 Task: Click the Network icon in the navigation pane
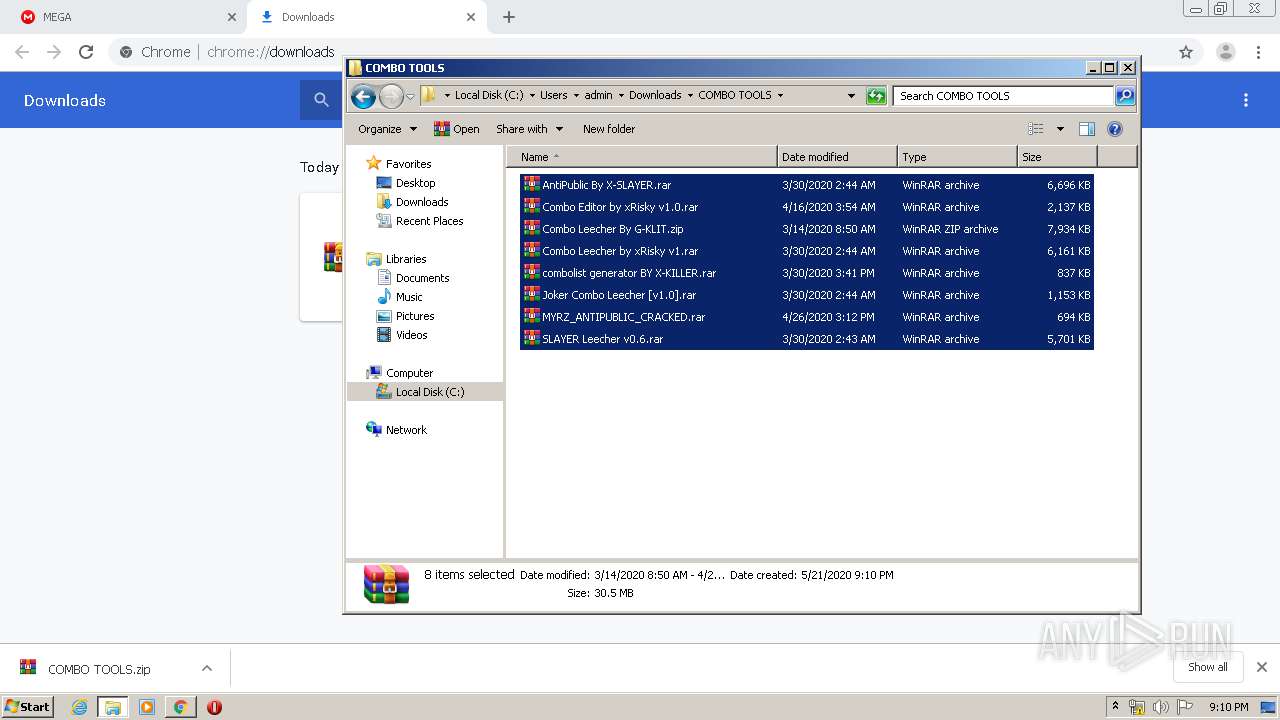point(374,430)
